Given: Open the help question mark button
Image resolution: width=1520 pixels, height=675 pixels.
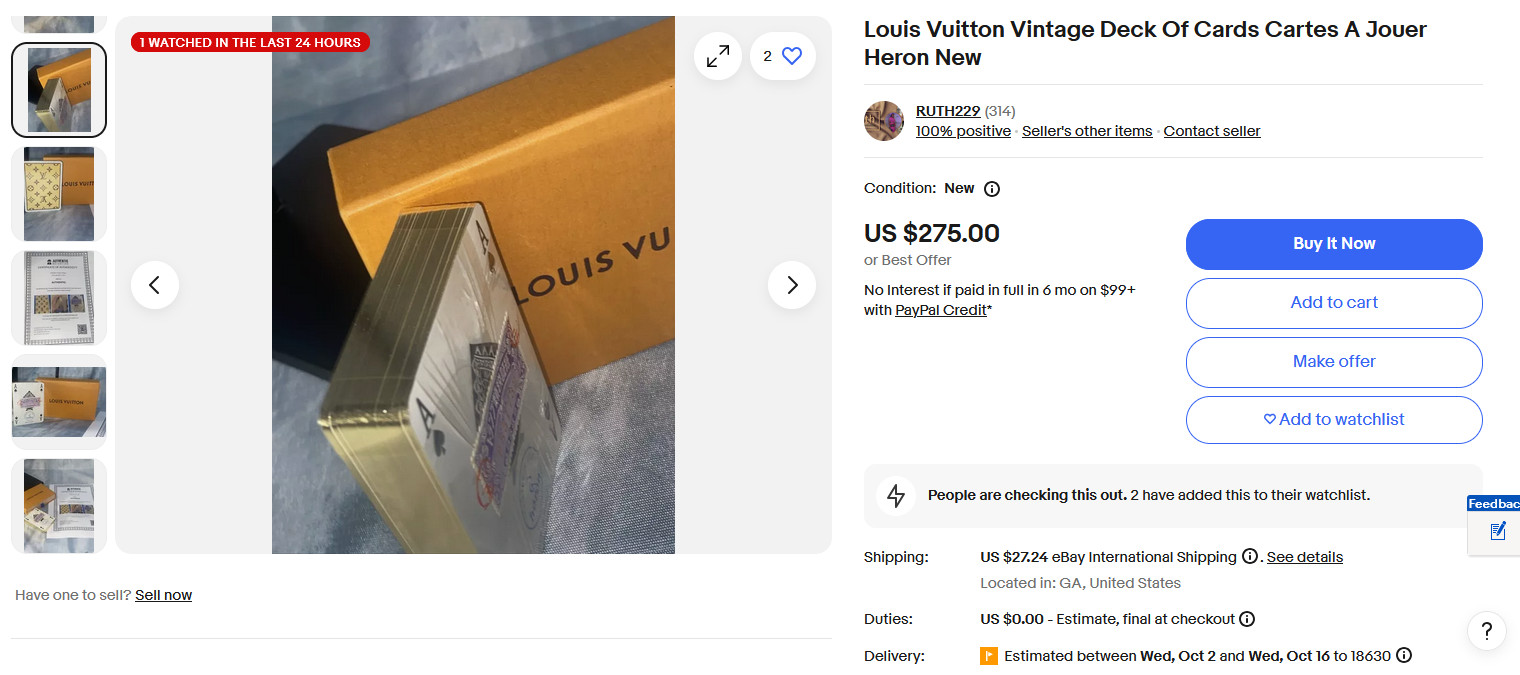Looking at the screenshot, I should (1487, 631).
